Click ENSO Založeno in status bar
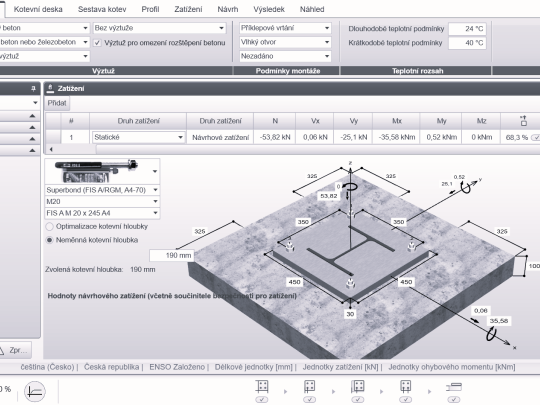 pyautogui.click(x=177, y=367)
